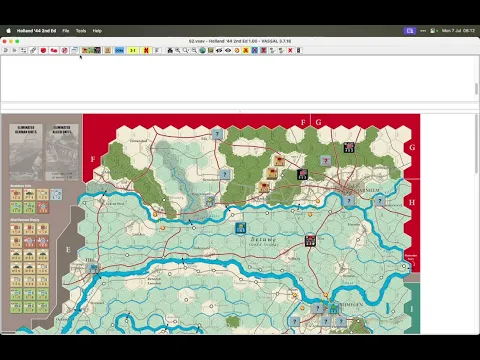Click the crossed-out eye hide pieces icon

[x=219, y=50]
